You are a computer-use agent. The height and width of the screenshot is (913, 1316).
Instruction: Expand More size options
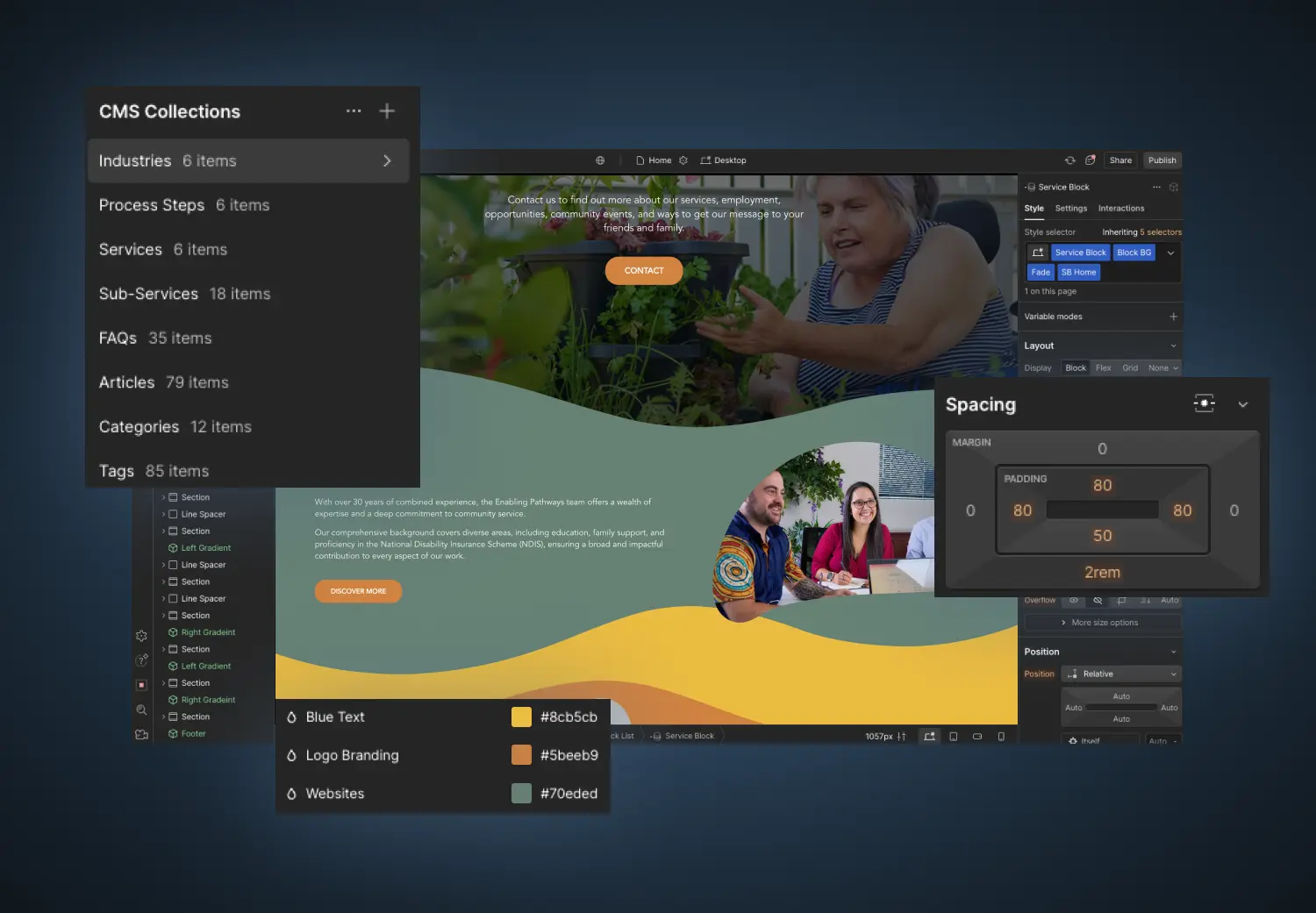[1103, 623]
